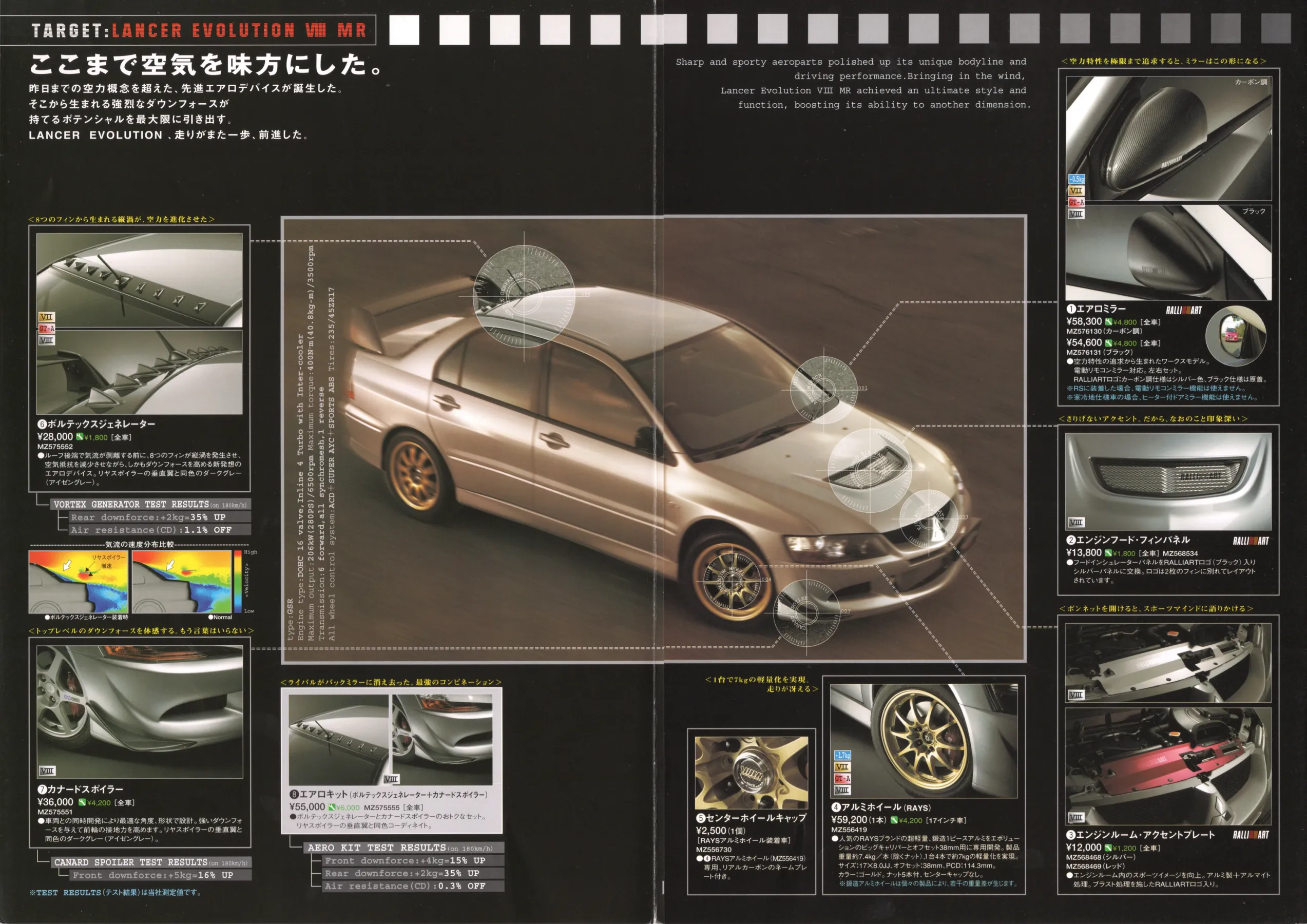Viewport: 1307px width, 924px height.
Task: Click the heading ②エンジンフード・フィンパネル
Action: tap(1128, 540)
